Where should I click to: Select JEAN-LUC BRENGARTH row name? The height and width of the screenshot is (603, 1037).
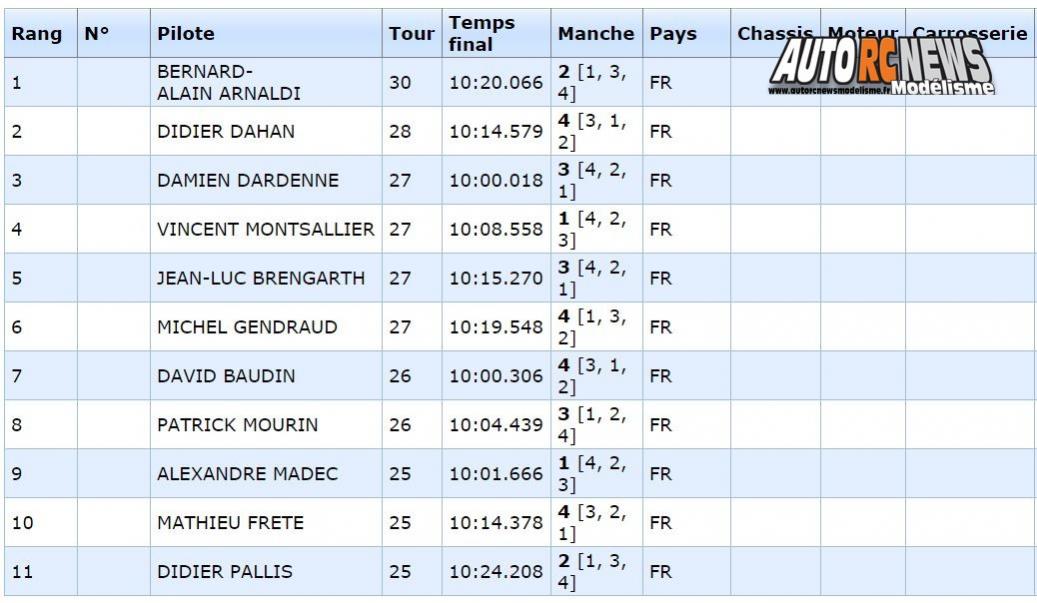pyautogui.click(x=261, y=279)
